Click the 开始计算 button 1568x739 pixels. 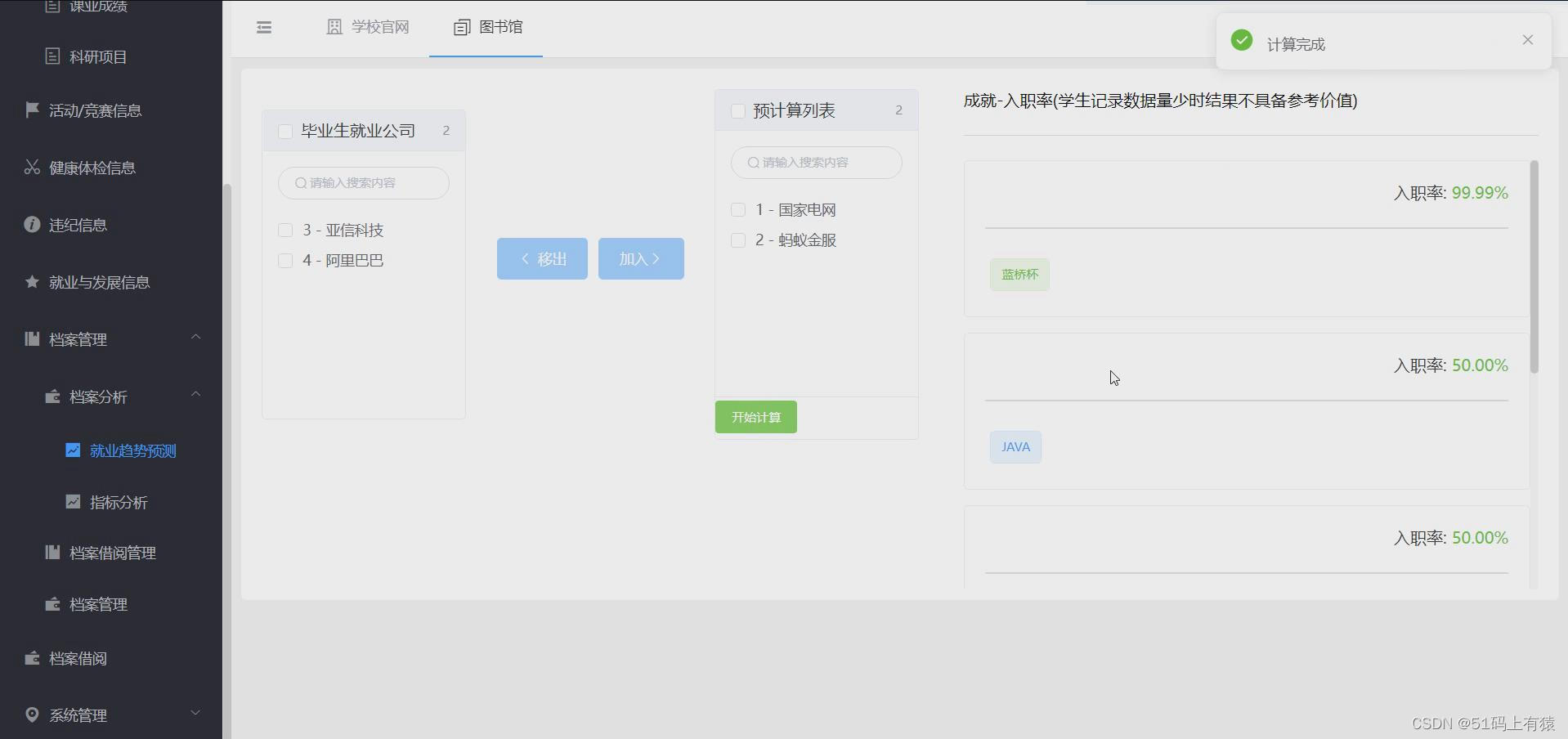coord(755,417)
